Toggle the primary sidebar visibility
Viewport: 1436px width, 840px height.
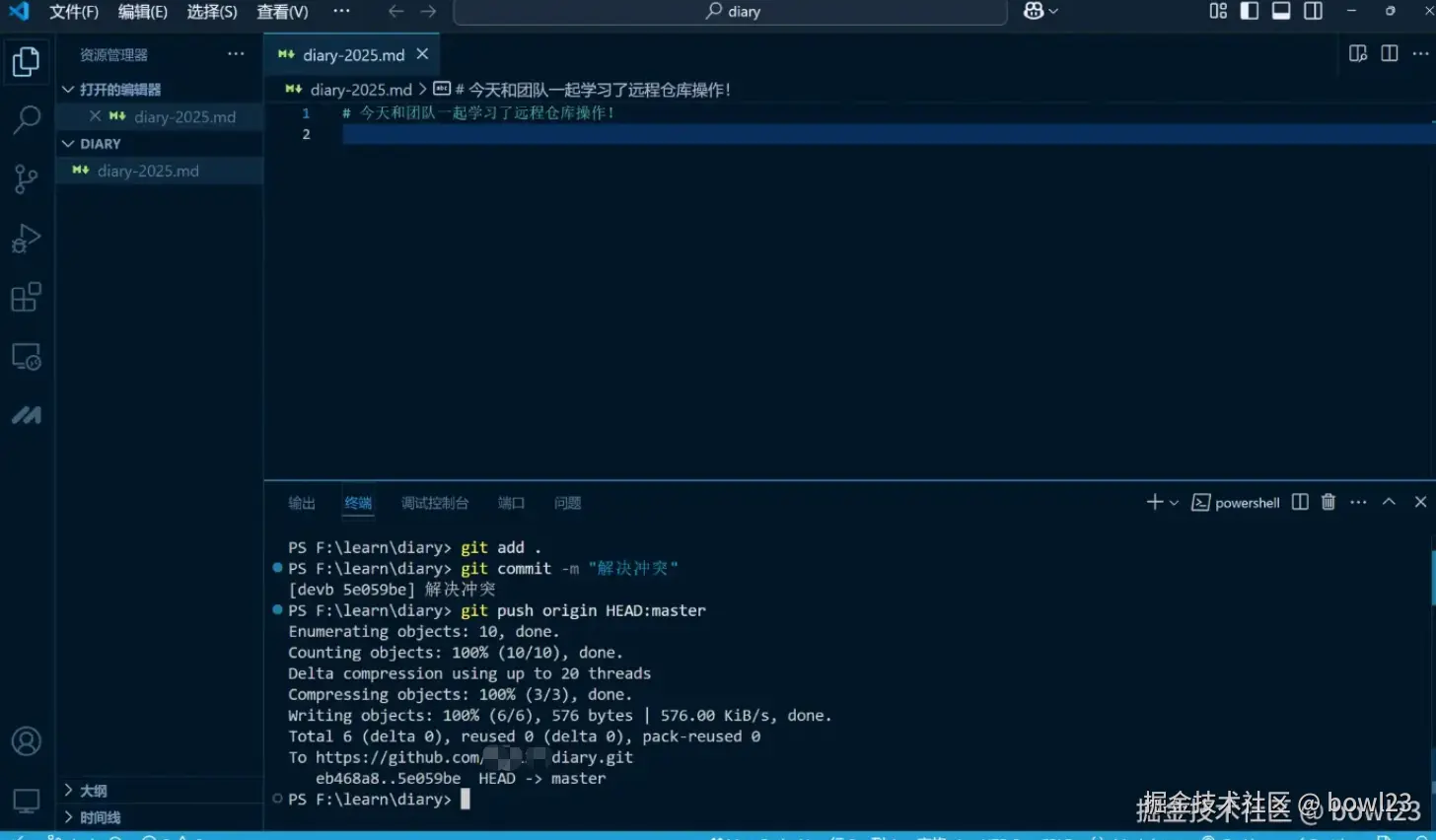pyautogui.click(x=1250, y=11)
